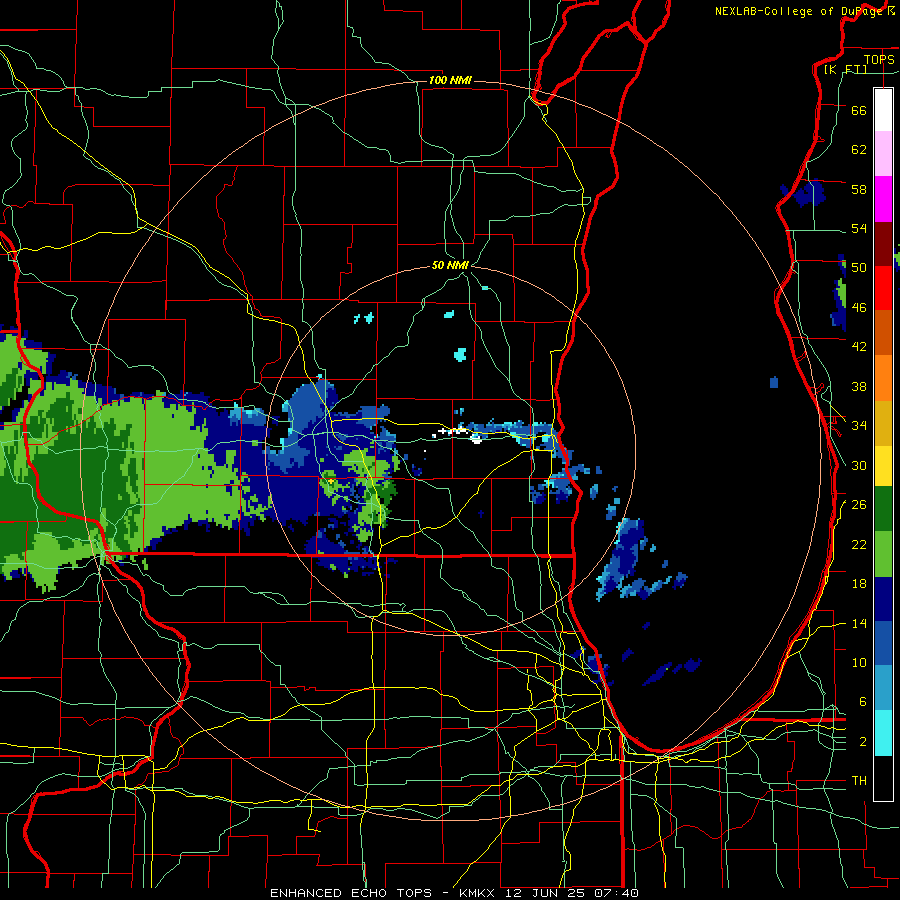Click the 07:40 timestamp

[x=618, y=893]
